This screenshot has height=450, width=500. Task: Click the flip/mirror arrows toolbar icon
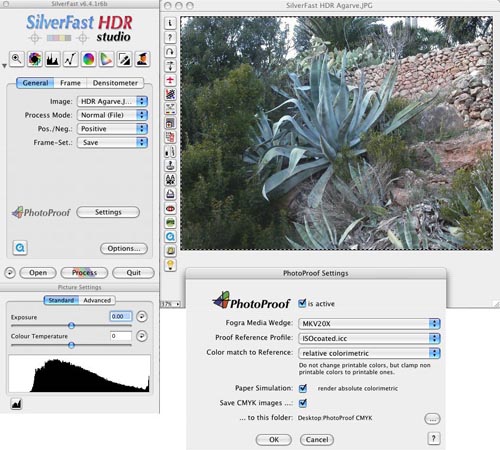click(170, 66)
